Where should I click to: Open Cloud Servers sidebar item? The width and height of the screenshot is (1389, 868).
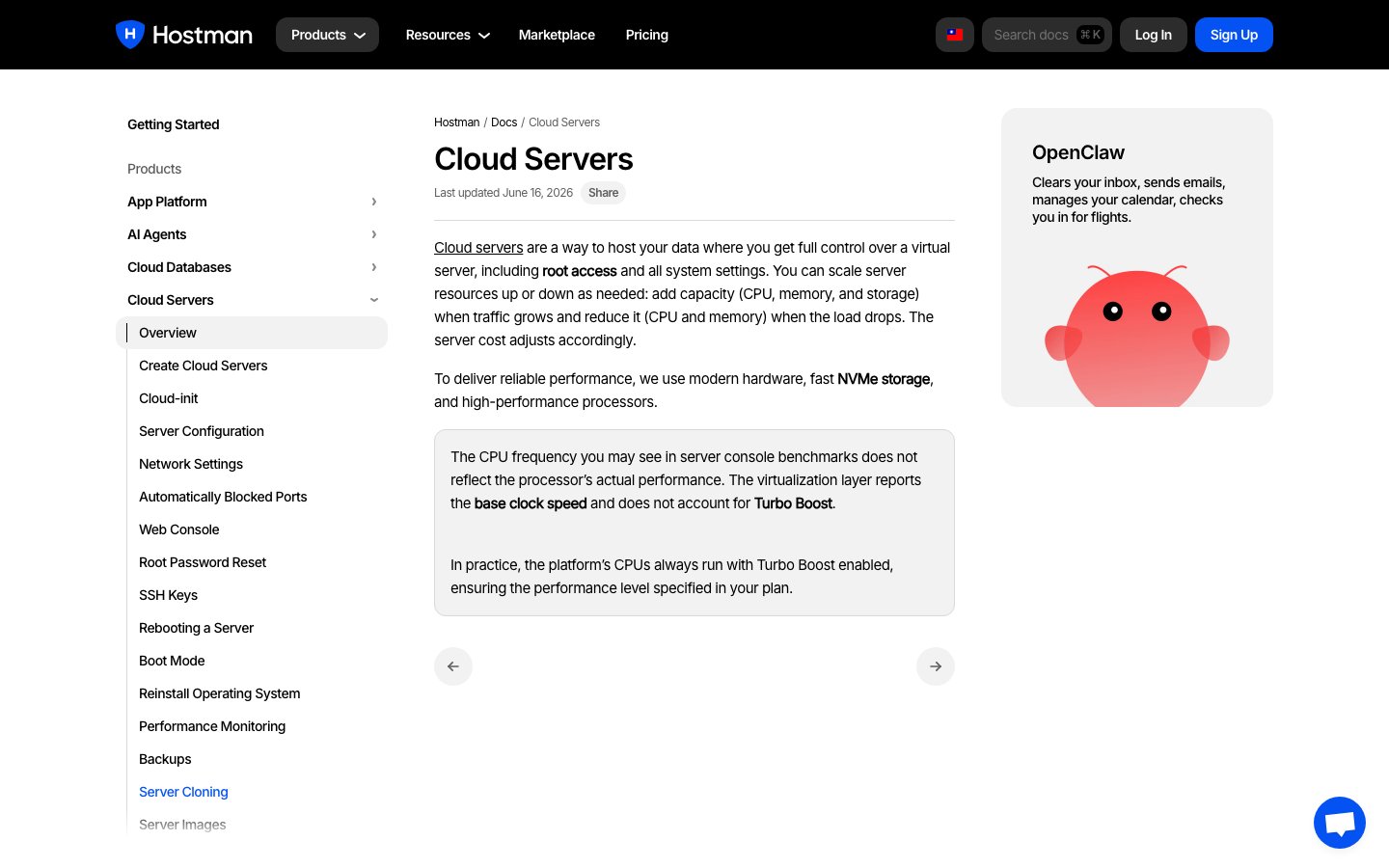[171, 300]
